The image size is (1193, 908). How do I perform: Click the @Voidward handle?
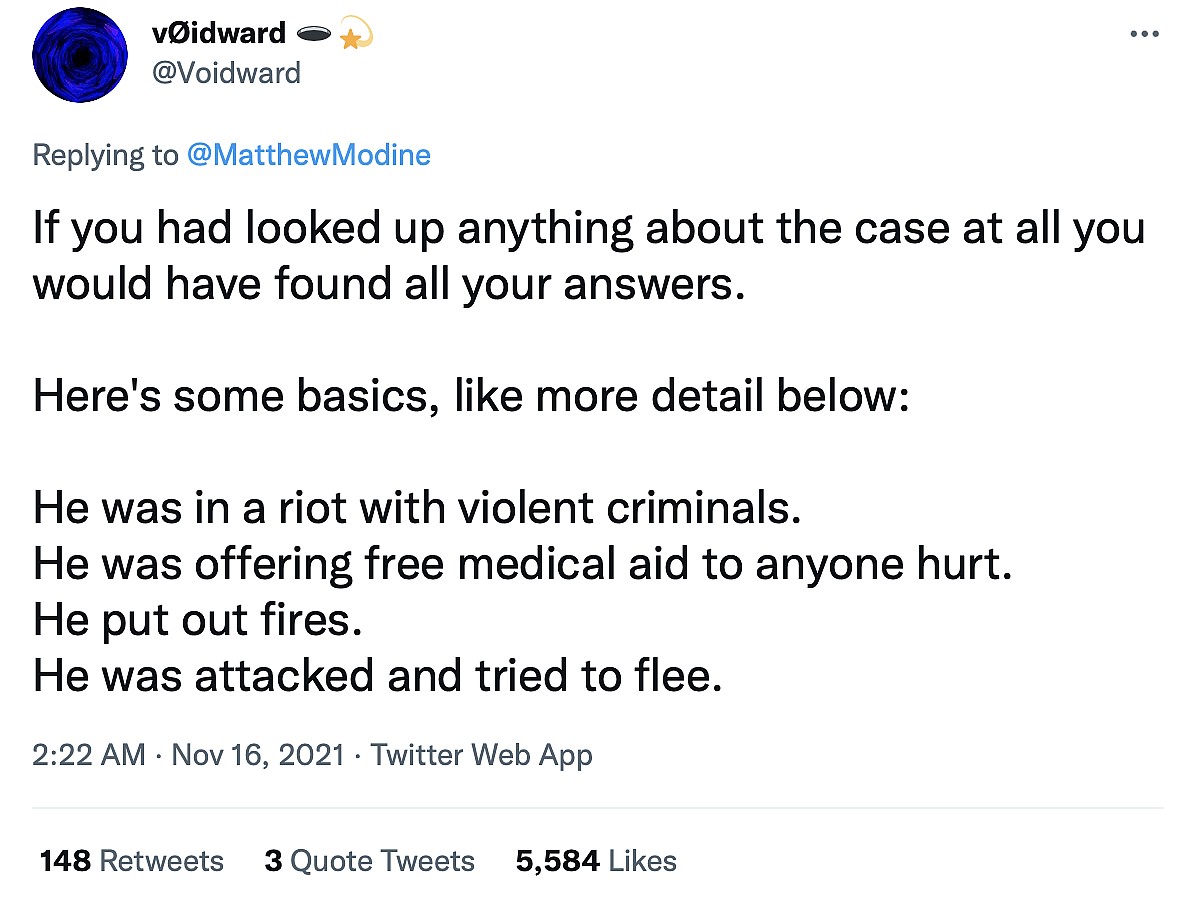(224, 73)
